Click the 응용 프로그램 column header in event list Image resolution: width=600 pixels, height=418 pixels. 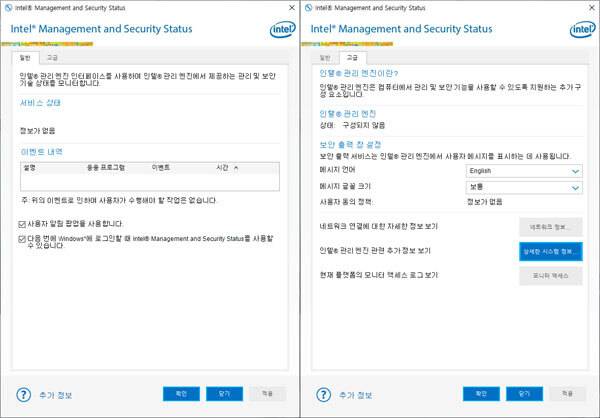click(x=106, y=168)
